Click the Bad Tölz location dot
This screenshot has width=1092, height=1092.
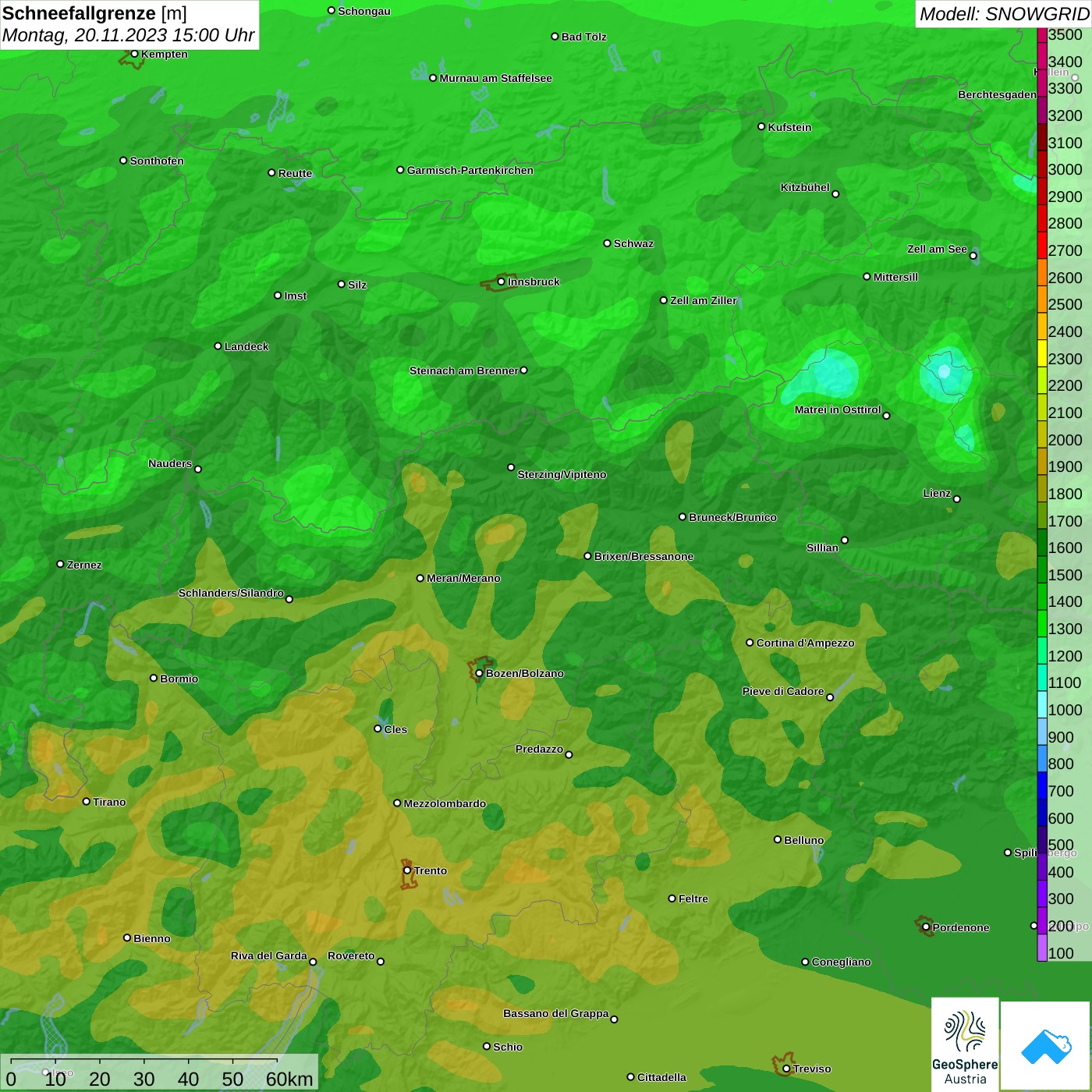(x=555, y=37)
